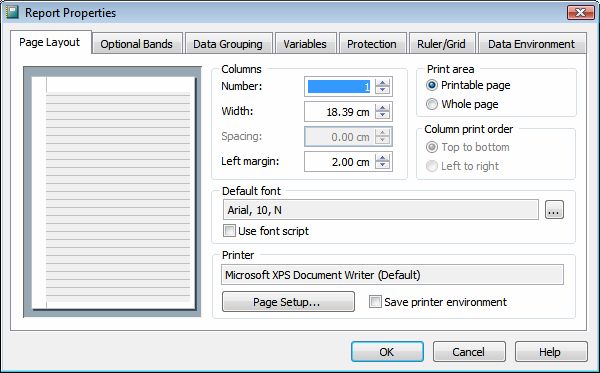Screen dimensions: 600x373
Task: Decrease the Left margin spinner
Action: coord(382,166)
